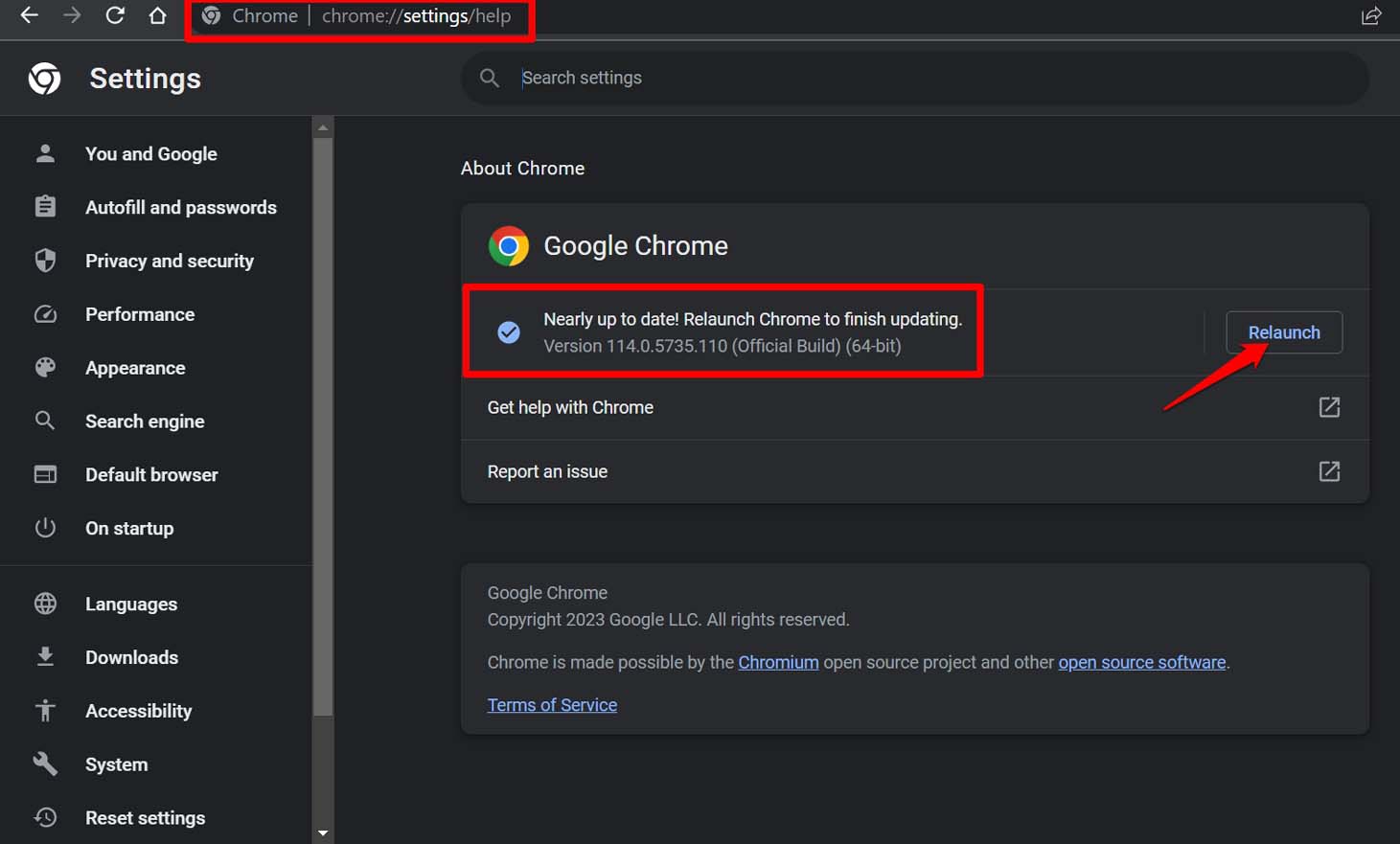Open the Chromium project link

point(778,662)
